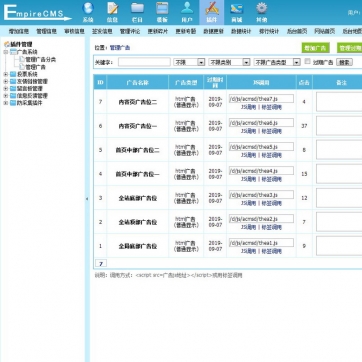Click the click count 37 cell
Screen dimensions: 362x362
[x=304, y=126]
